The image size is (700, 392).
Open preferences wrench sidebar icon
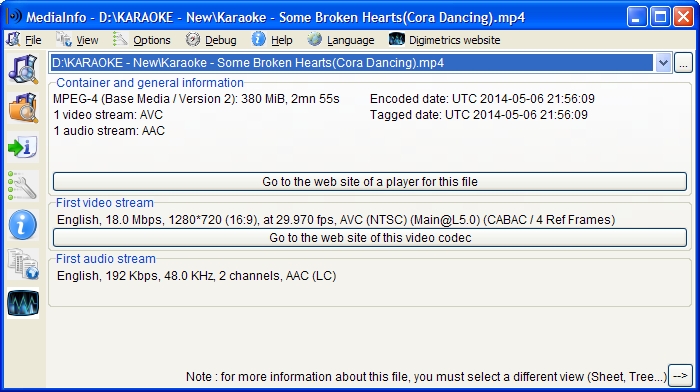[23, 186]
